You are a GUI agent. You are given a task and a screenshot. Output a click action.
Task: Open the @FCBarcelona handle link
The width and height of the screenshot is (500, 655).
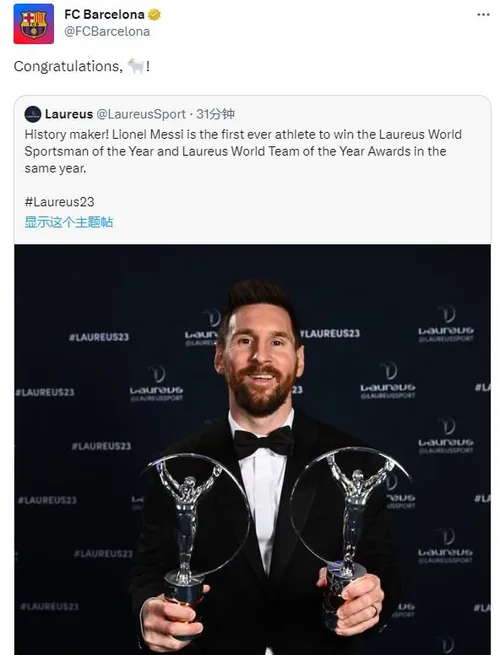pos(107,32)
